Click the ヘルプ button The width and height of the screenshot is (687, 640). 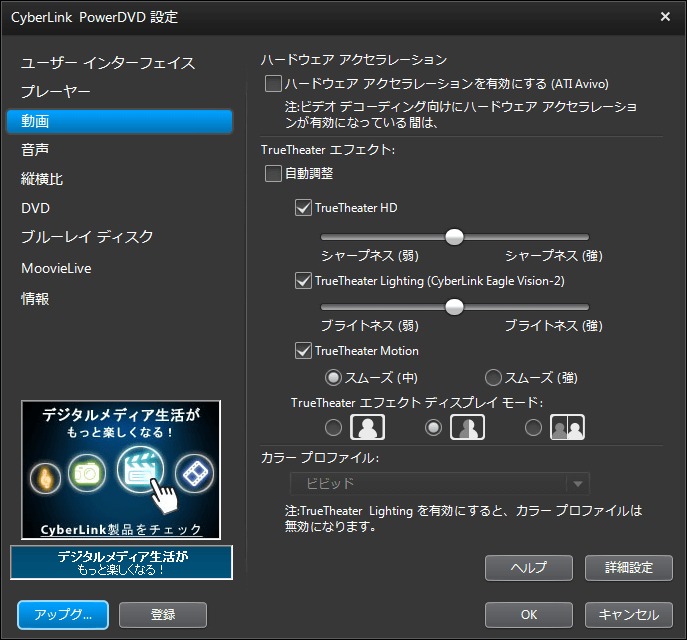point(529,568)
